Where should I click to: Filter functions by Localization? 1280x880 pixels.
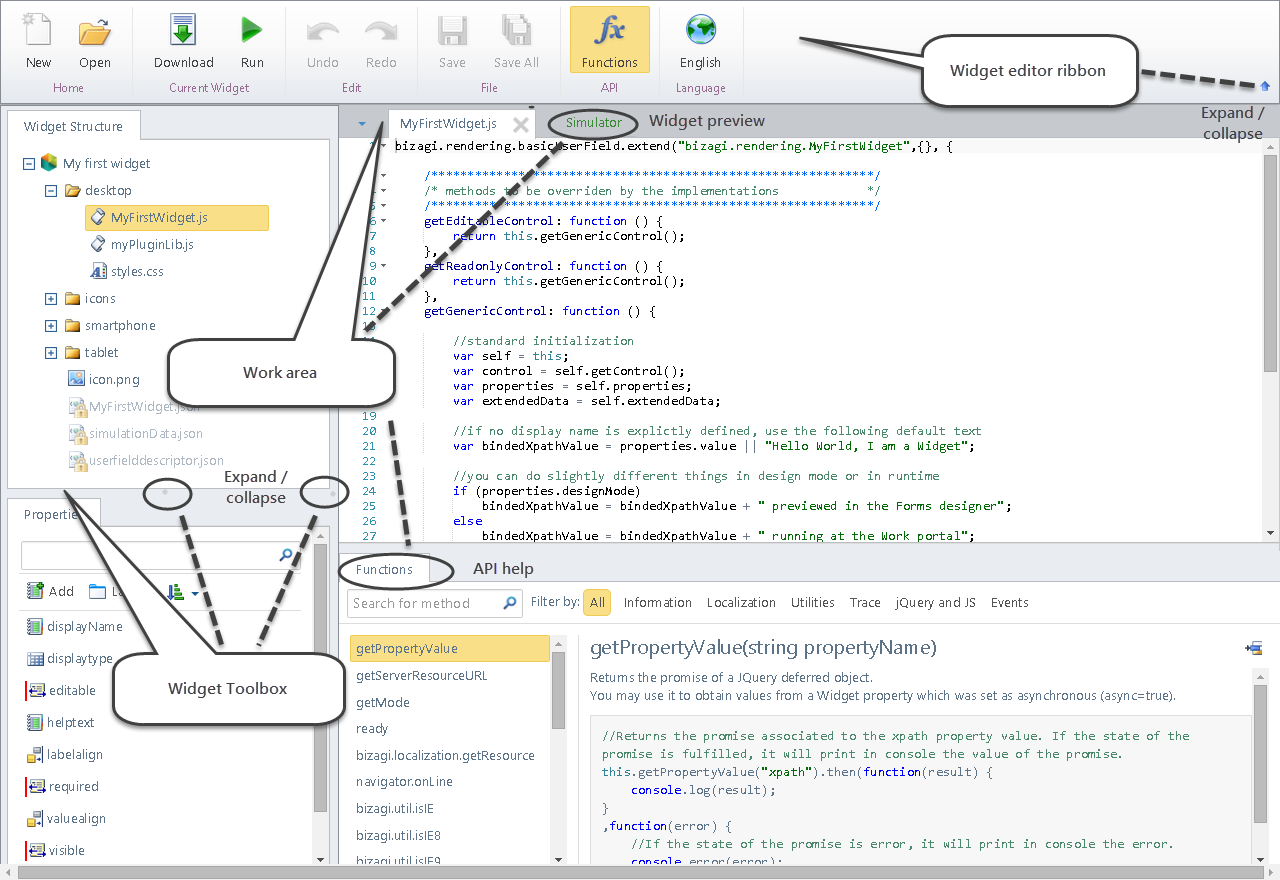741,602
